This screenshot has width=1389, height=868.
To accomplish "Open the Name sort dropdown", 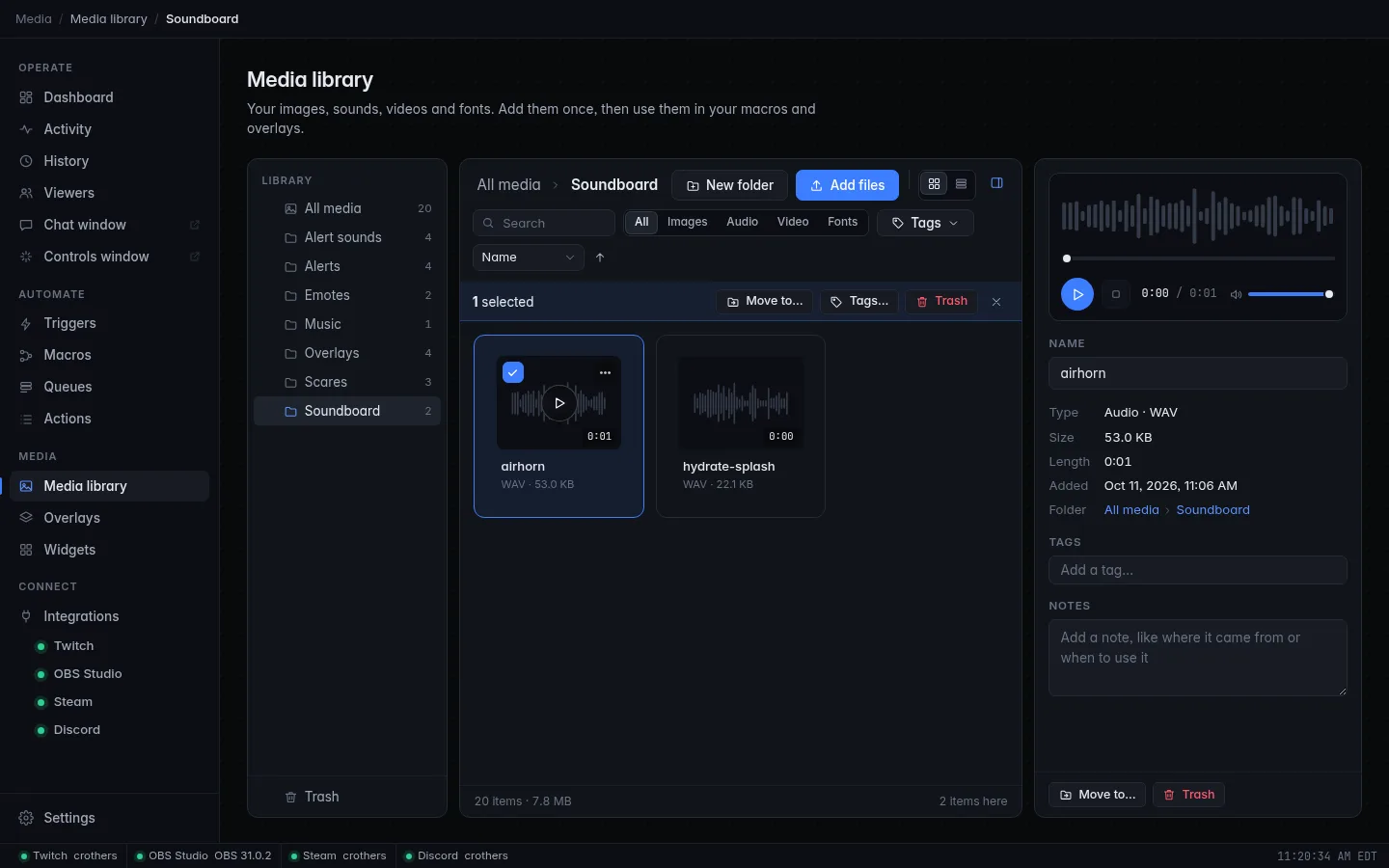I will pos(529,258).
